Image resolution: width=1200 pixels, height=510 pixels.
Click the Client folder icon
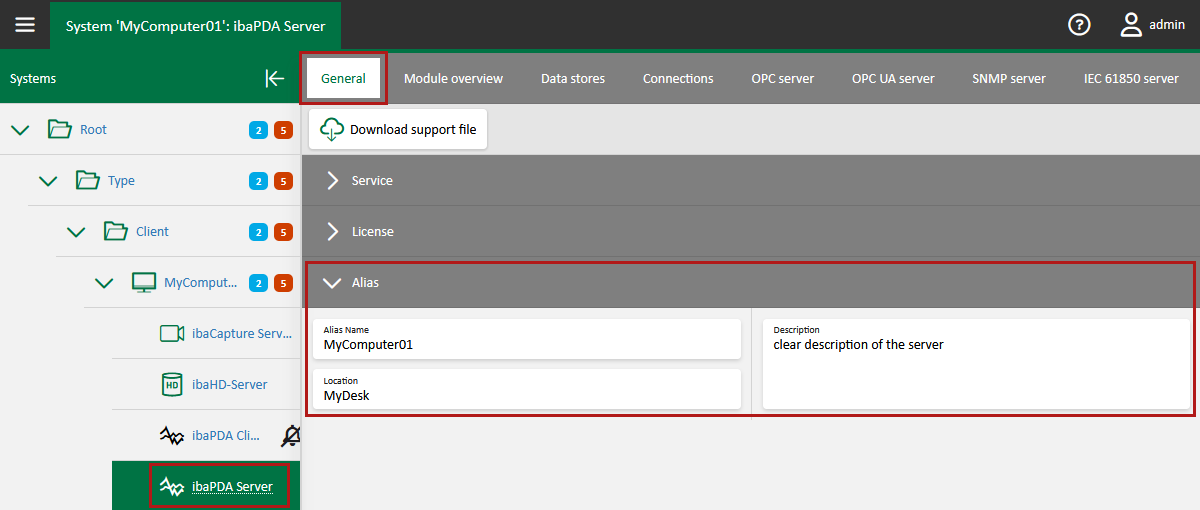(116, 231)
